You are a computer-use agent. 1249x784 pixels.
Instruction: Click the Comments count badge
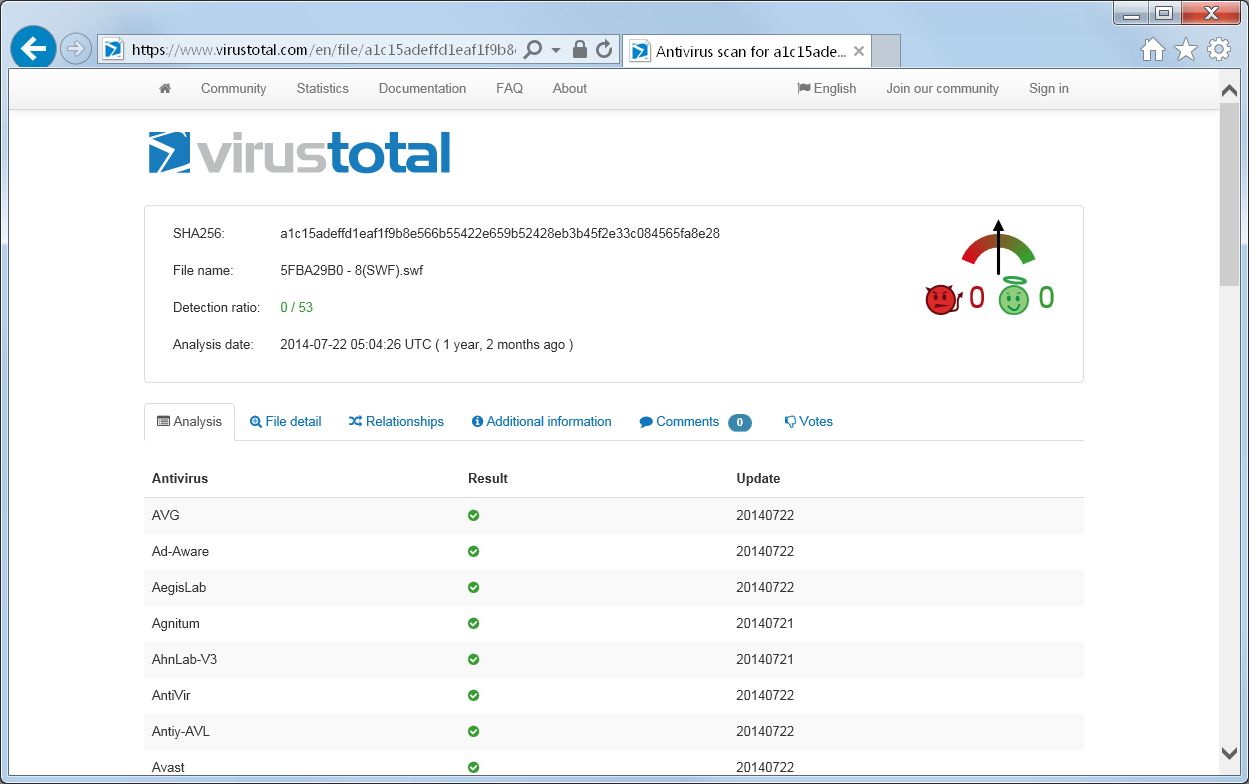point(740,423)
